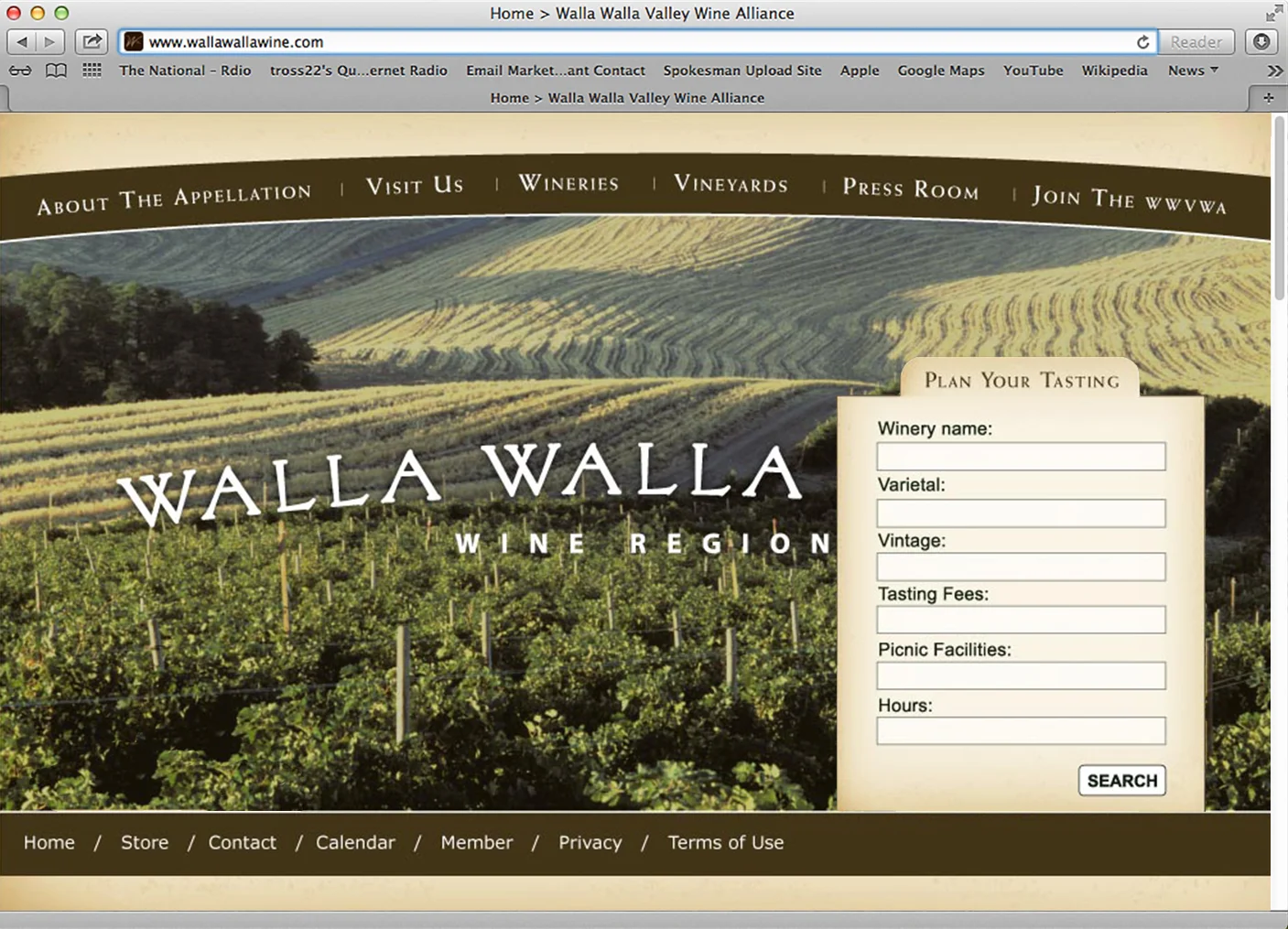Viewport: 1288px width, 929px height.
Task: Open Email Market...ant Contact bookmark
Action: point(556,70)
